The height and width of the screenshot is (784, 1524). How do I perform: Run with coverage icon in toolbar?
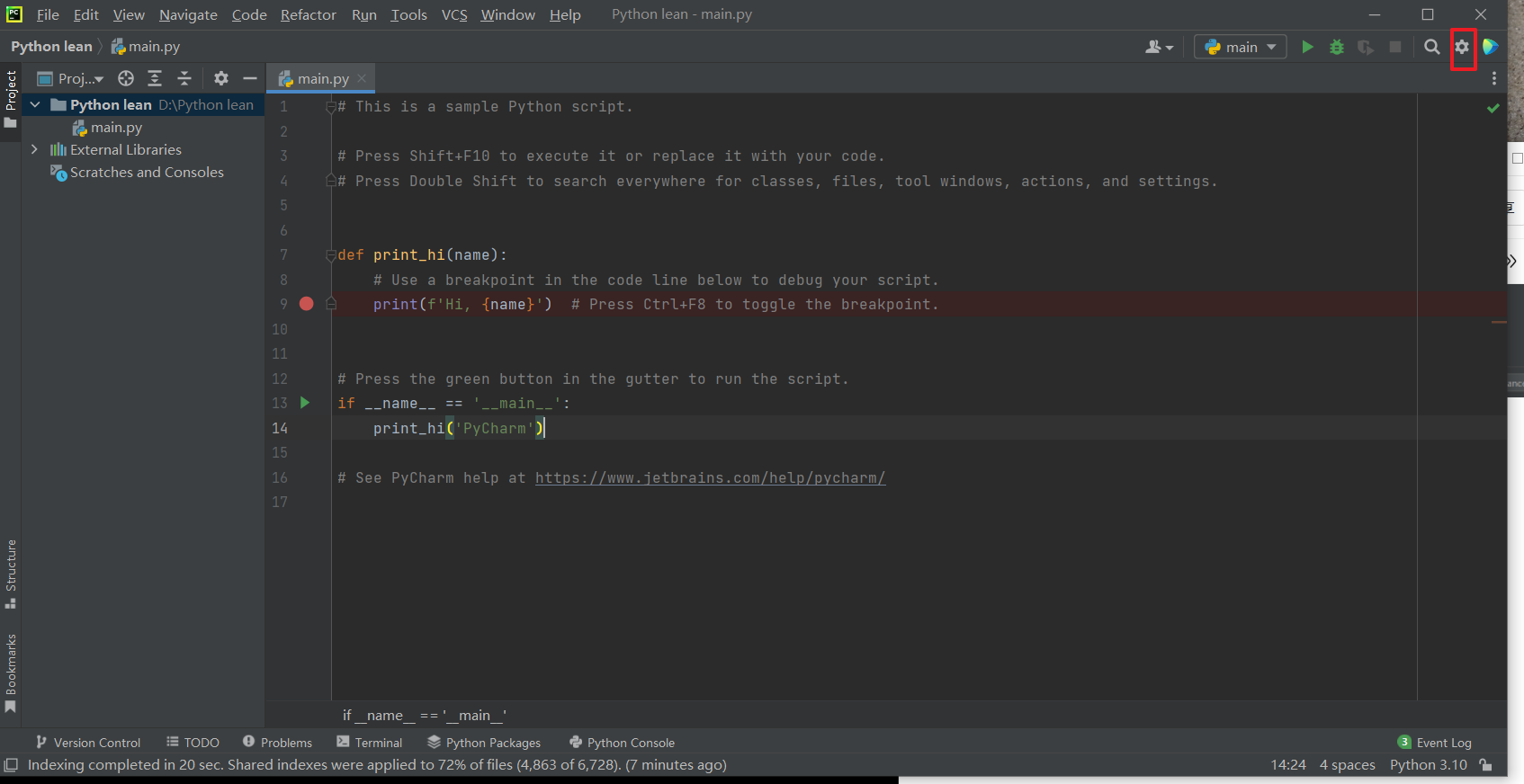click(1366, 47)
